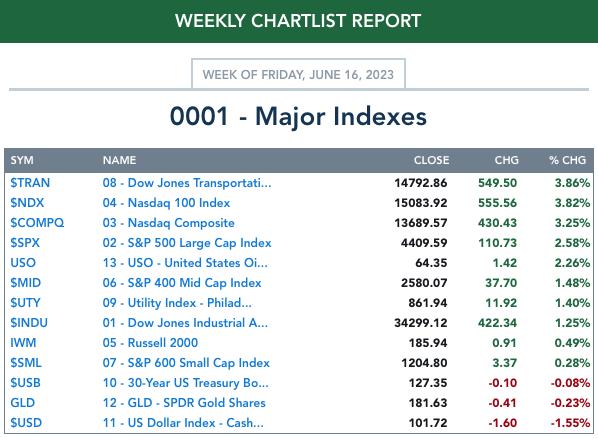Open the $NDX symbol link
The image size is (598, 438).
[27, 203]
